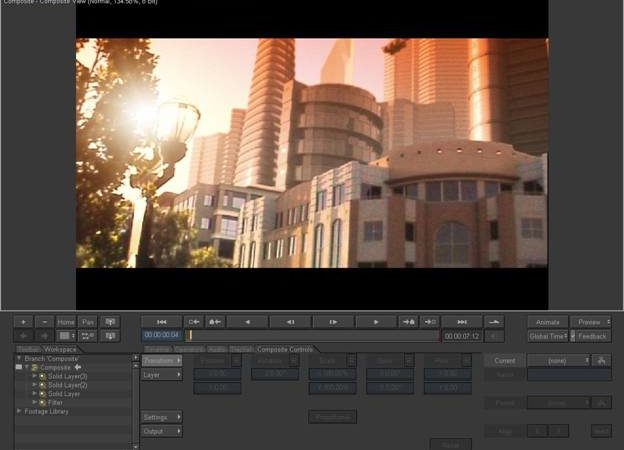Open the Global Time dropdown
The image size is (624, 450).
click(x=548, y=336)
